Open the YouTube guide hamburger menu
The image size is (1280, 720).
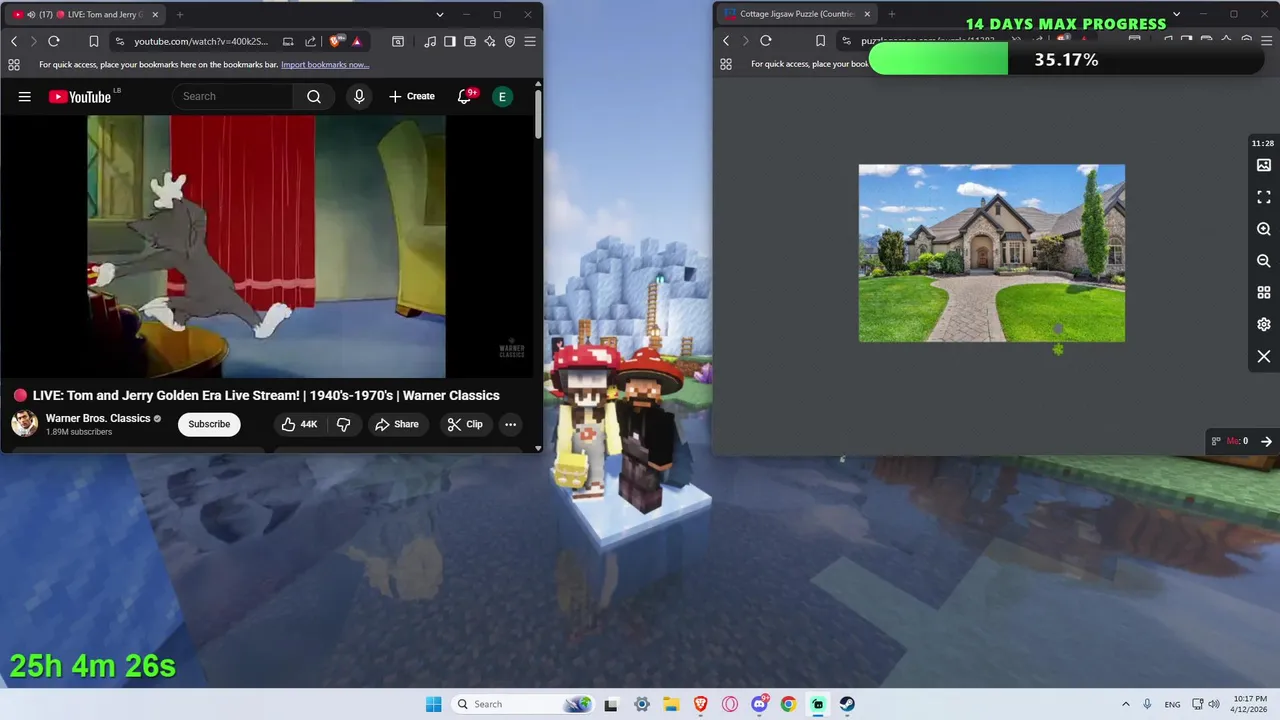point(24,96)
